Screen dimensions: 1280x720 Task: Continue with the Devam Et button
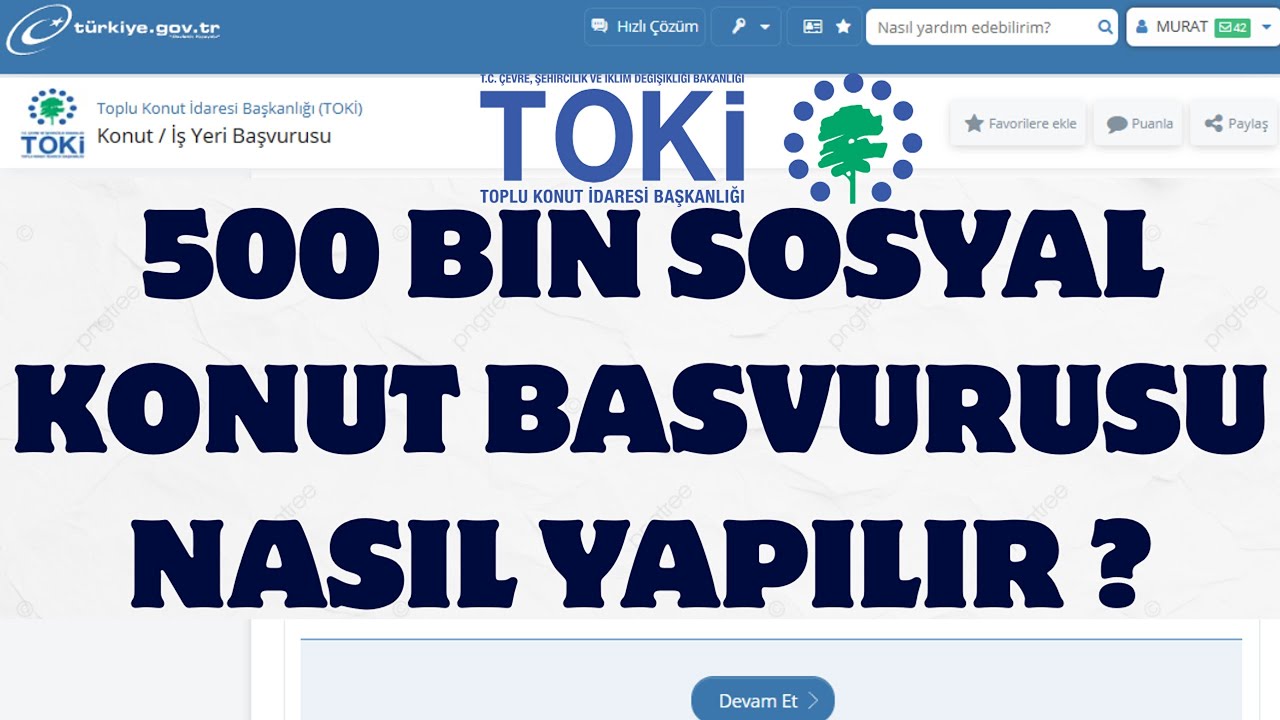click(763, 700)
